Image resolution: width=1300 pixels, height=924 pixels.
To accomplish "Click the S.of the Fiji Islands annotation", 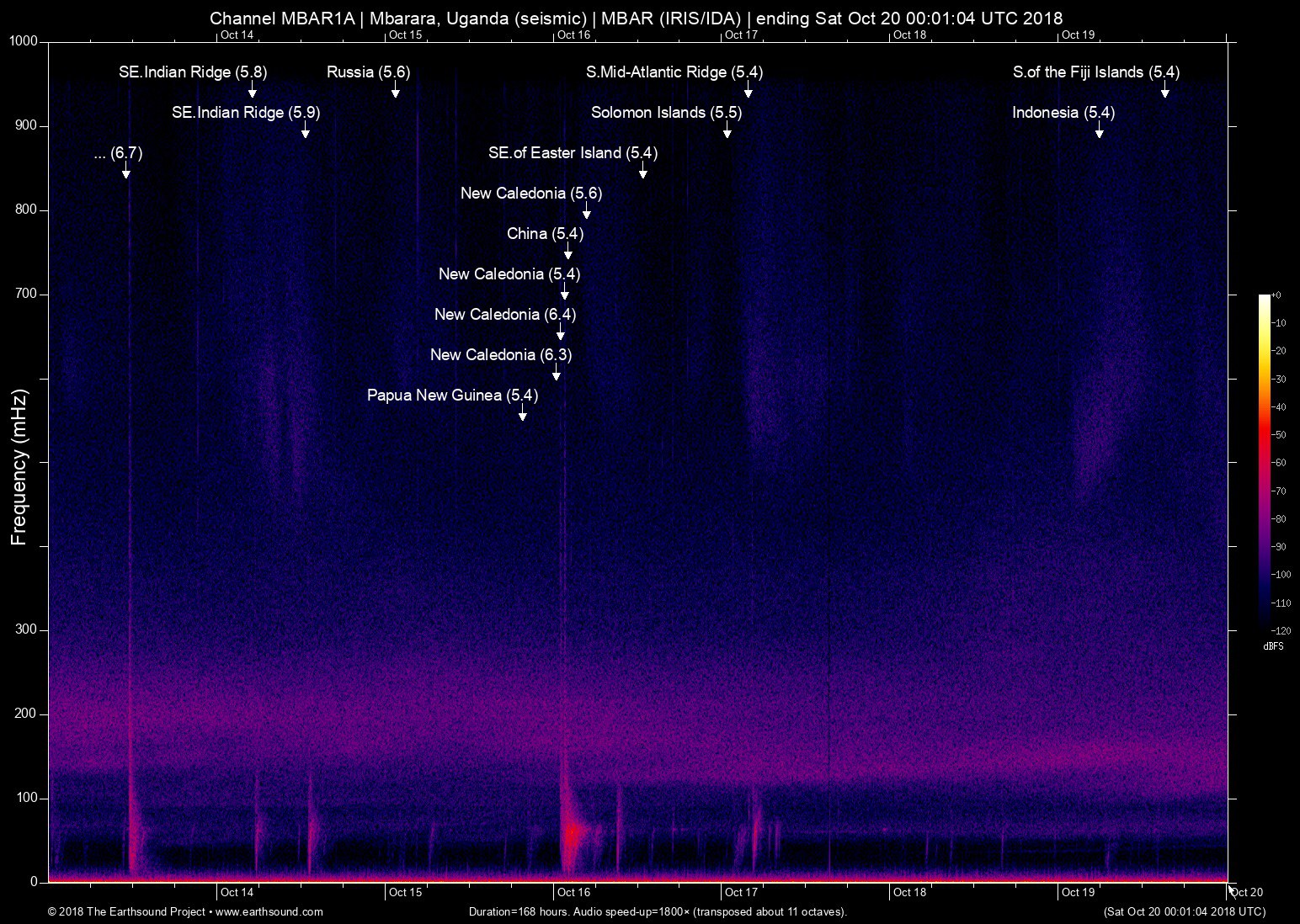I will click(1095, 72).
